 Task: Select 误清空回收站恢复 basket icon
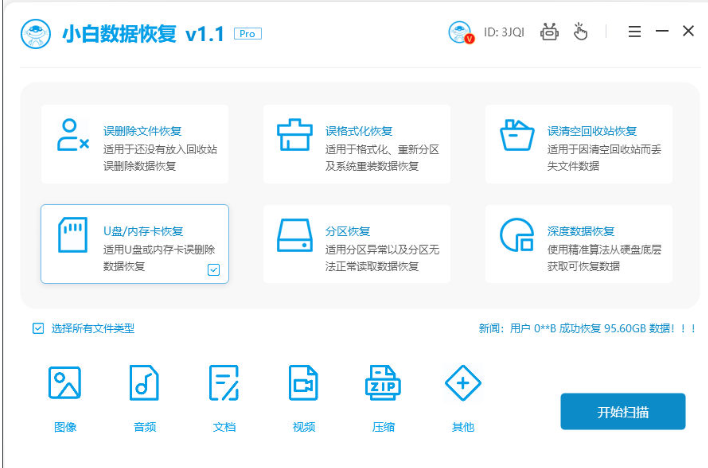517,135
